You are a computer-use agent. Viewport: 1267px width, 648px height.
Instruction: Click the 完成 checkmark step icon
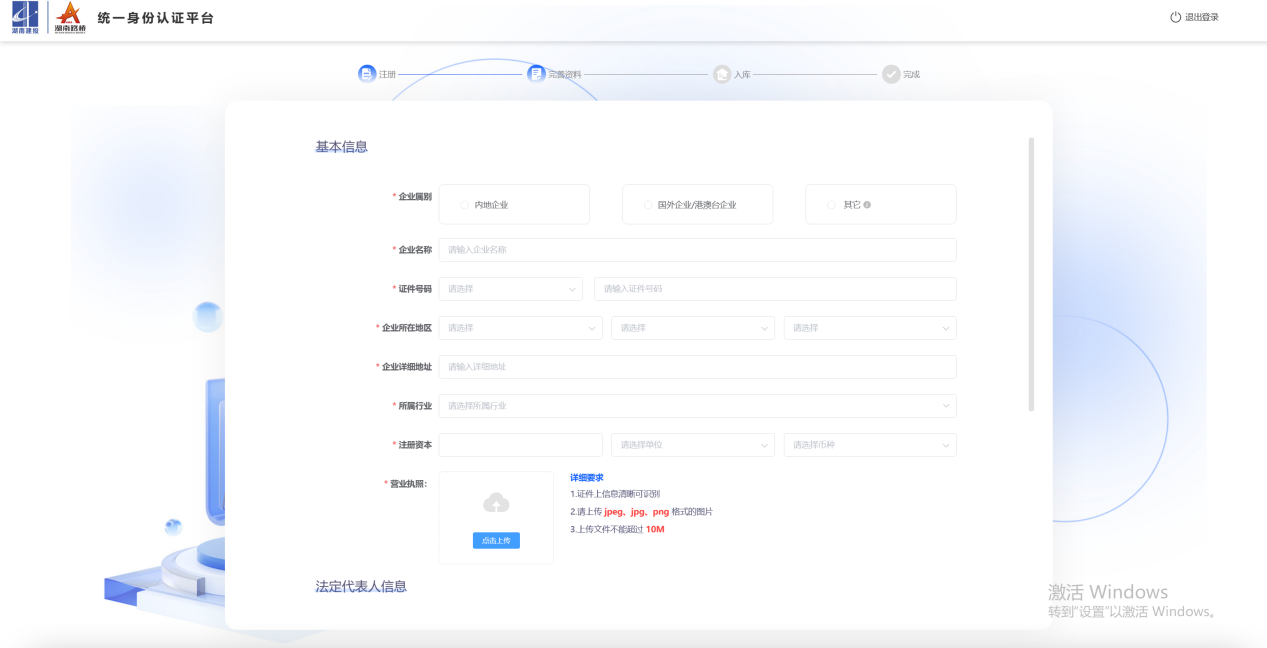pyautogui.click(x=891, y=74)
